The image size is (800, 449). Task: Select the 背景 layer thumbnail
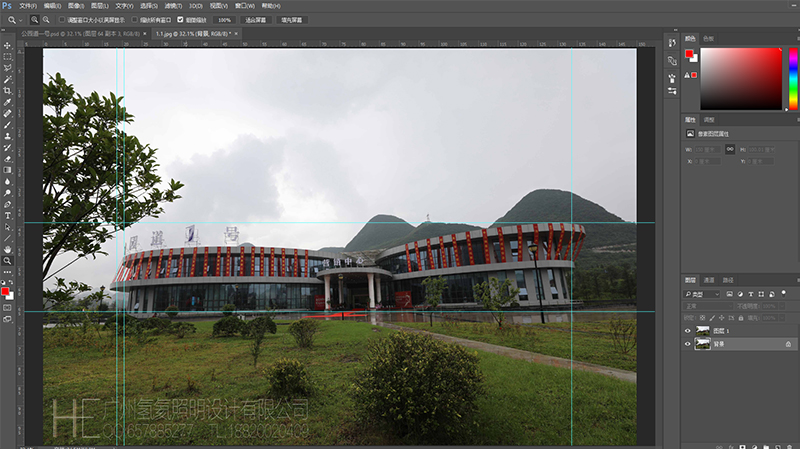pos(702,343)
